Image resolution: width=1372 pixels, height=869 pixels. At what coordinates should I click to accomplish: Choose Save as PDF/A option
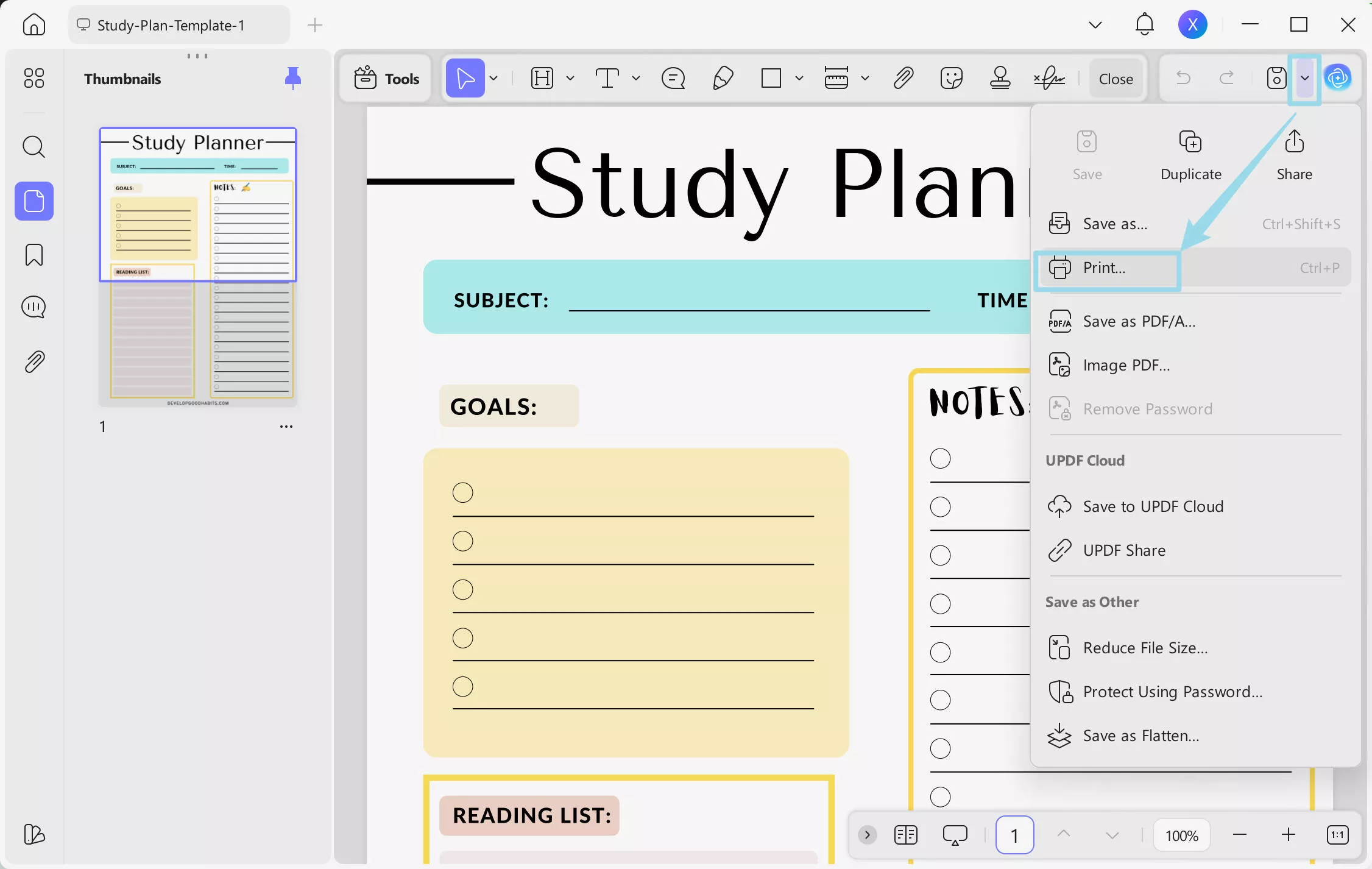1139,321
